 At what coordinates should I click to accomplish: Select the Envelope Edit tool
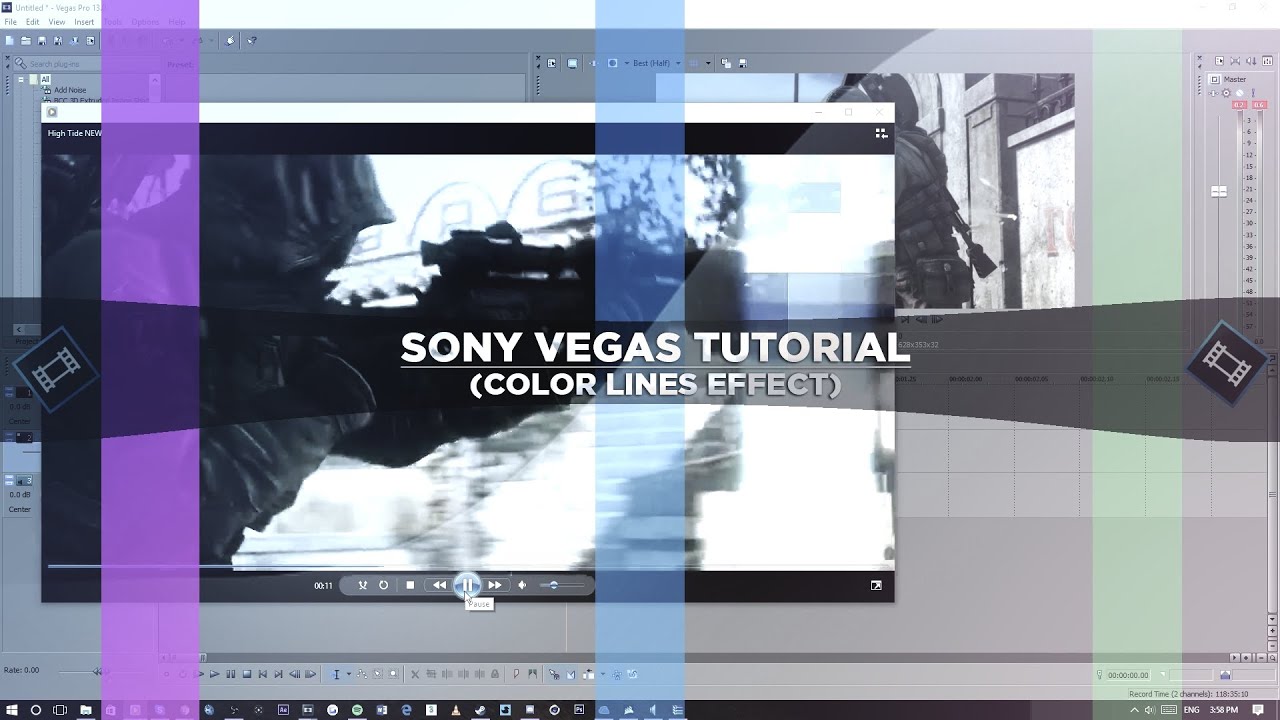362,674
